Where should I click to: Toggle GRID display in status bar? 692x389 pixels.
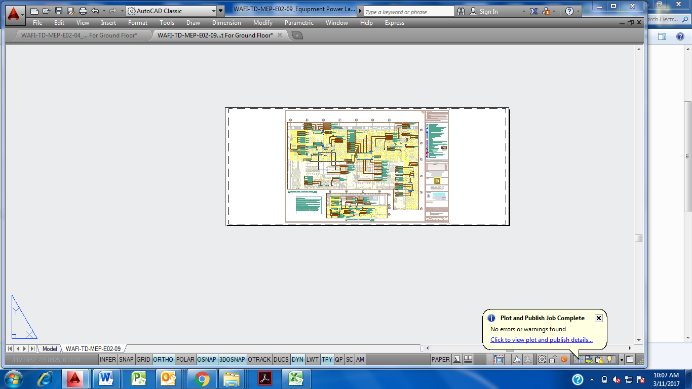pos(143,359)
